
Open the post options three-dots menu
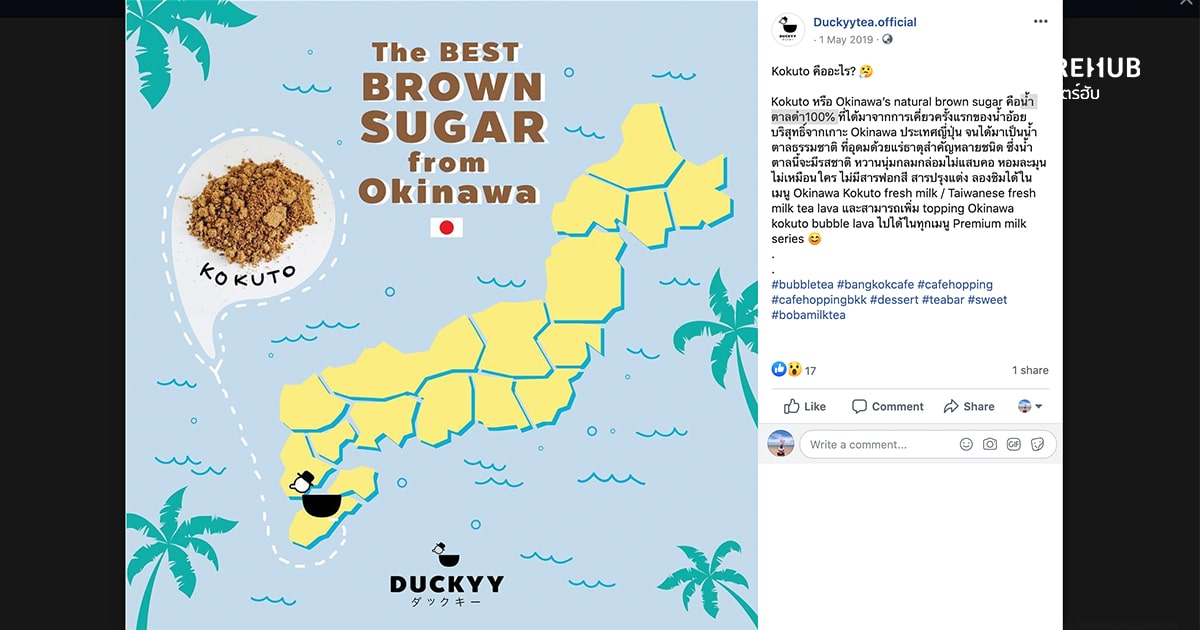(1040, 20)
